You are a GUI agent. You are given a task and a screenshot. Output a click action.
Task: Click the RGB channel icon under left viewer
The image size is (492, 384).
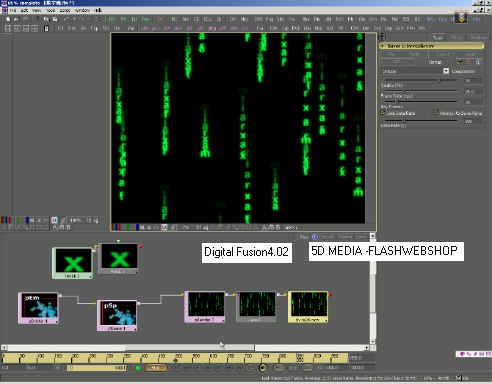pyautogui.click(x=6, y=220)
